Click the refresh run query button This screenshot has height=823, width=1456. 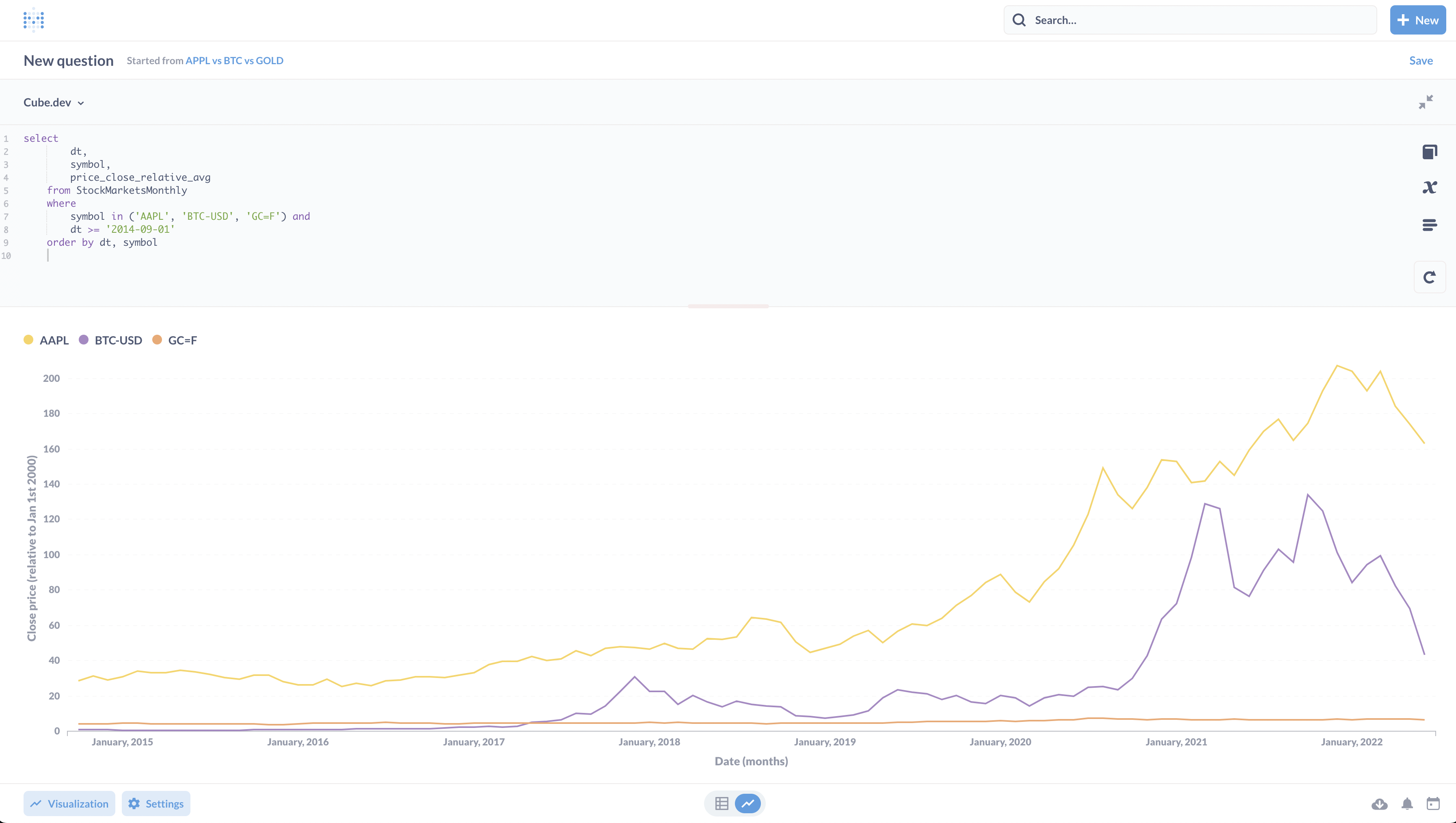click(x=1430, y=277)
